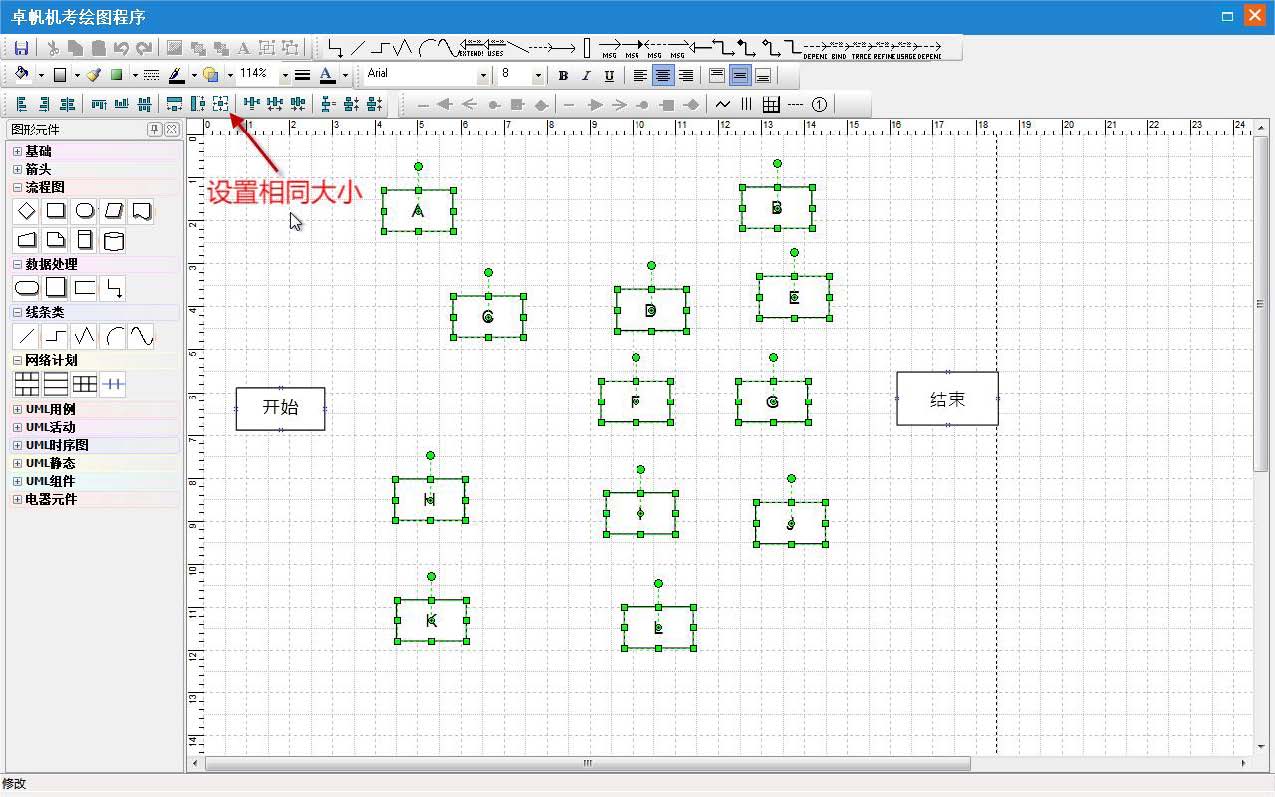The height and width of the screenshot is (797, 1275).
Task: Select the rectangle process shape in flowchart palette
Action: tap(56, 211)
